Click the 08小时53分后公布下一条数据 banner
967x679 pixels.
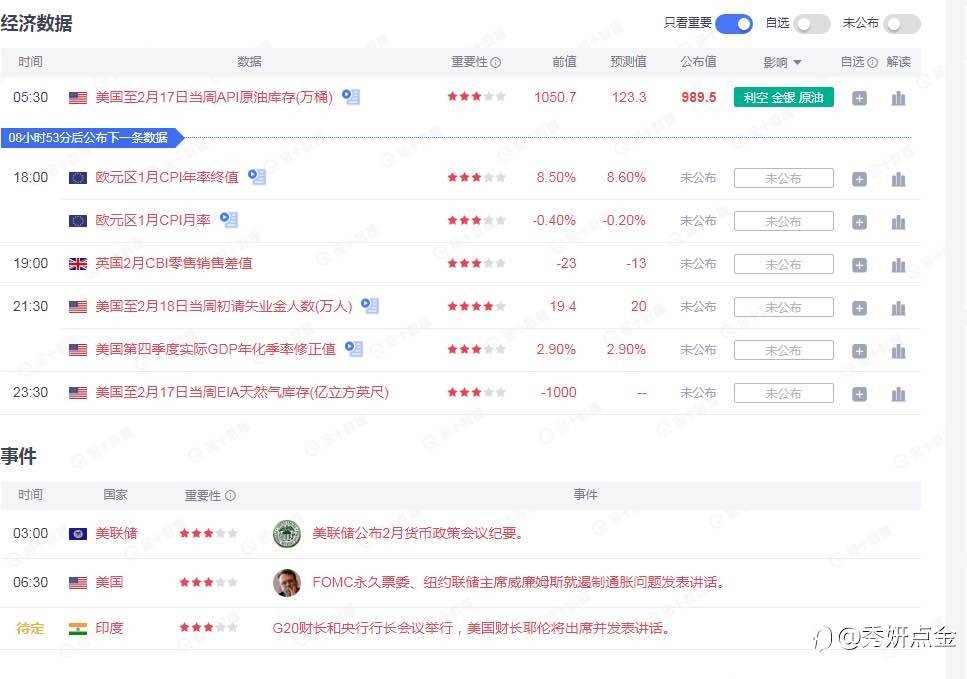click(93, 138)
